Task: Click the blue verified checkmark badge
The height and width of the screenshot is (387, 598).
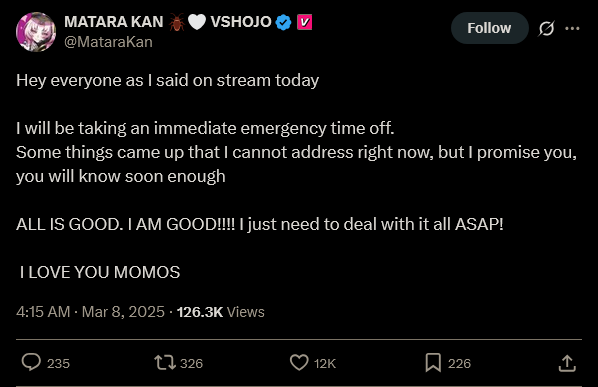Action: point(283,22)
